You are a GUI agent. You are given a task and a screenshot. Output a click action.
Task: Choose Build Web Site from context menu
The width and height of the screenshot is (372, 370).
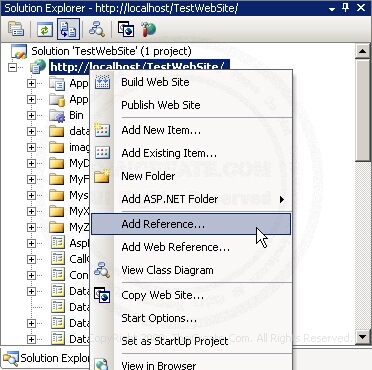point(191,82)
